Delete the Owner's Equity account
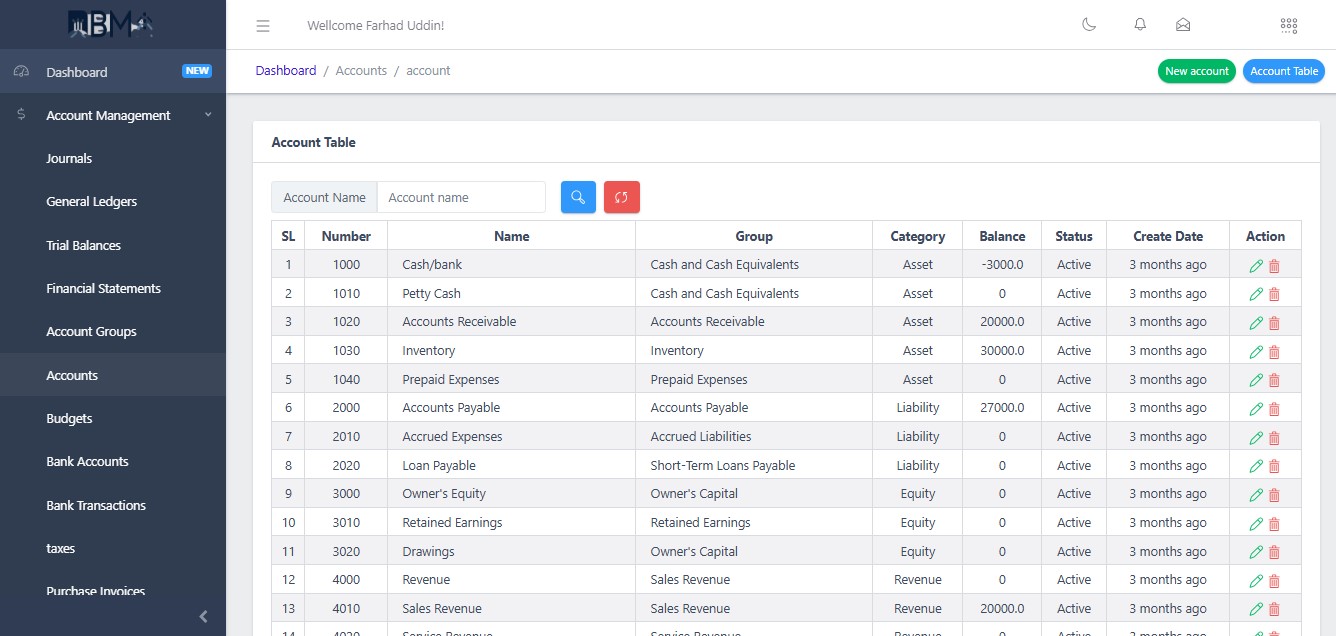 click(x=1274, y=495)
